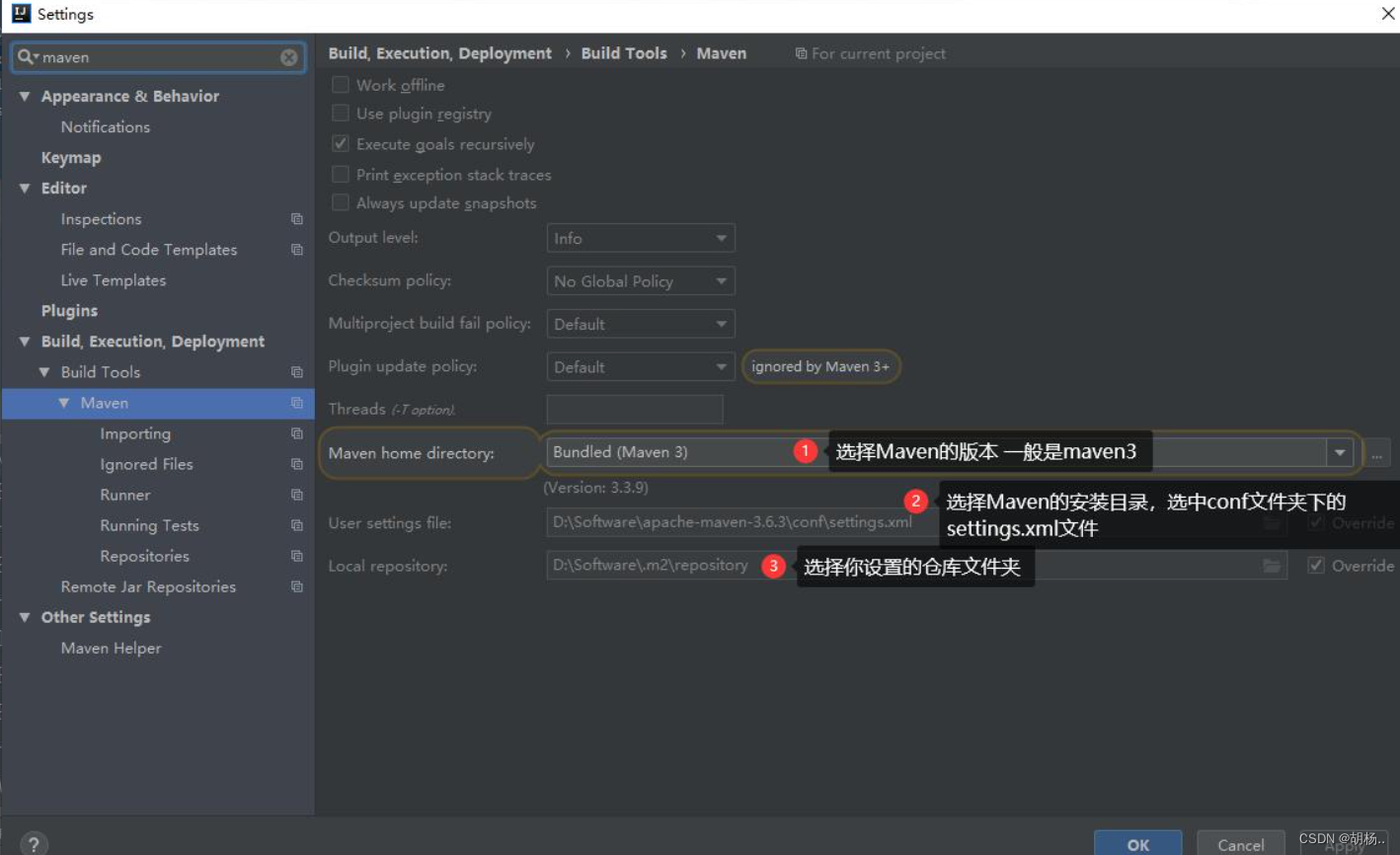Screen dimensions: 1400x855
Task: Select Importing under Maven
Action: 135,433
